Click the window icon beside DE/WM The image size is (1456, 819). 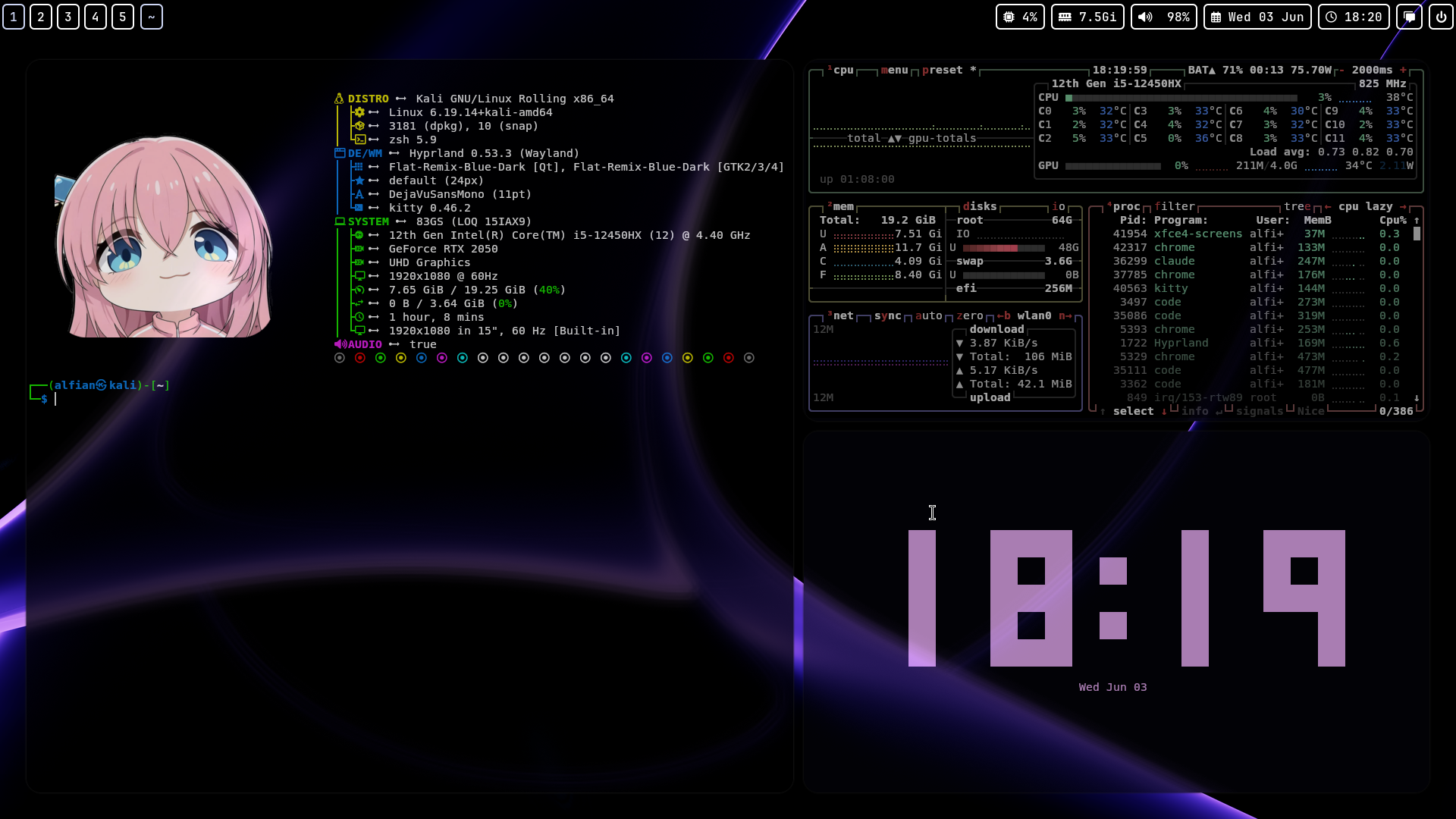(x=339, y=153)
